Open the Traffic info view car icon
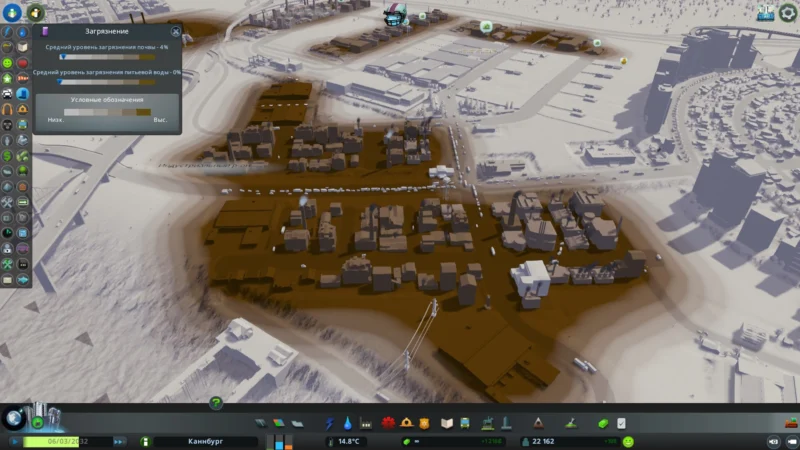The image size is (800, 450). pos(7,94)
